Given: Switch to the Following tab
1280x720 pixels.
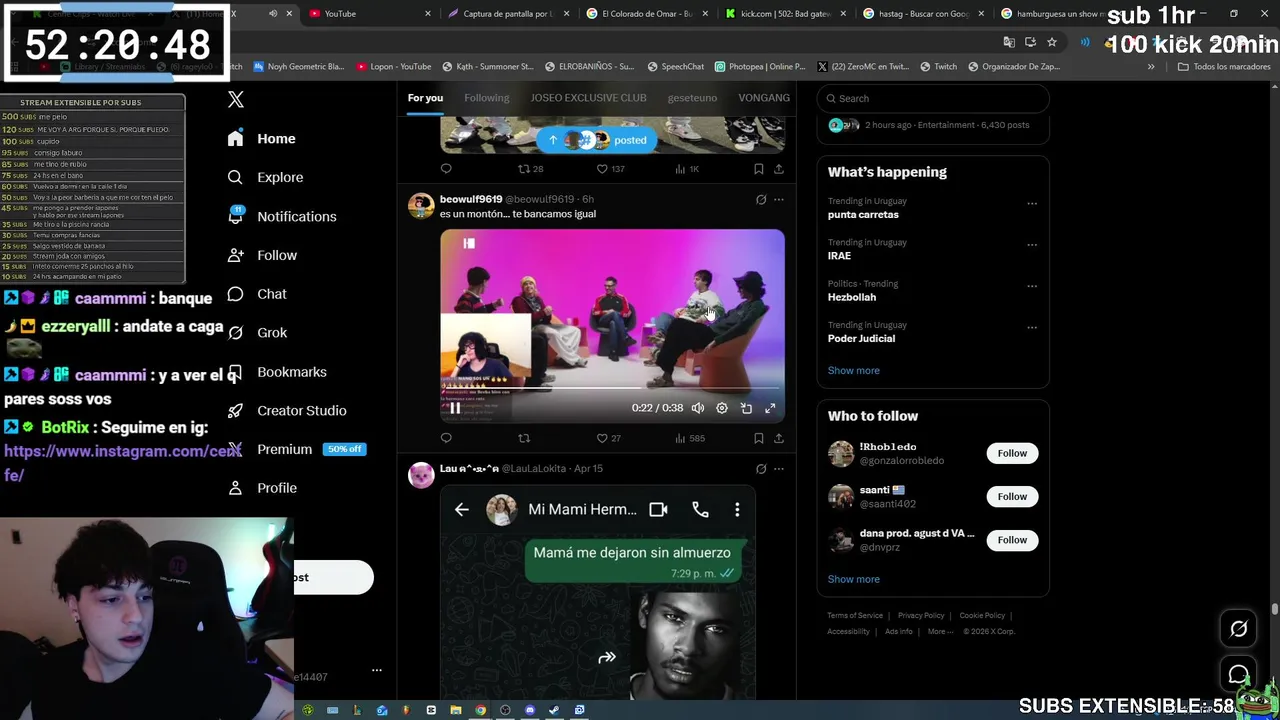Looking at the screenshot, I should (x=486, y=98).
